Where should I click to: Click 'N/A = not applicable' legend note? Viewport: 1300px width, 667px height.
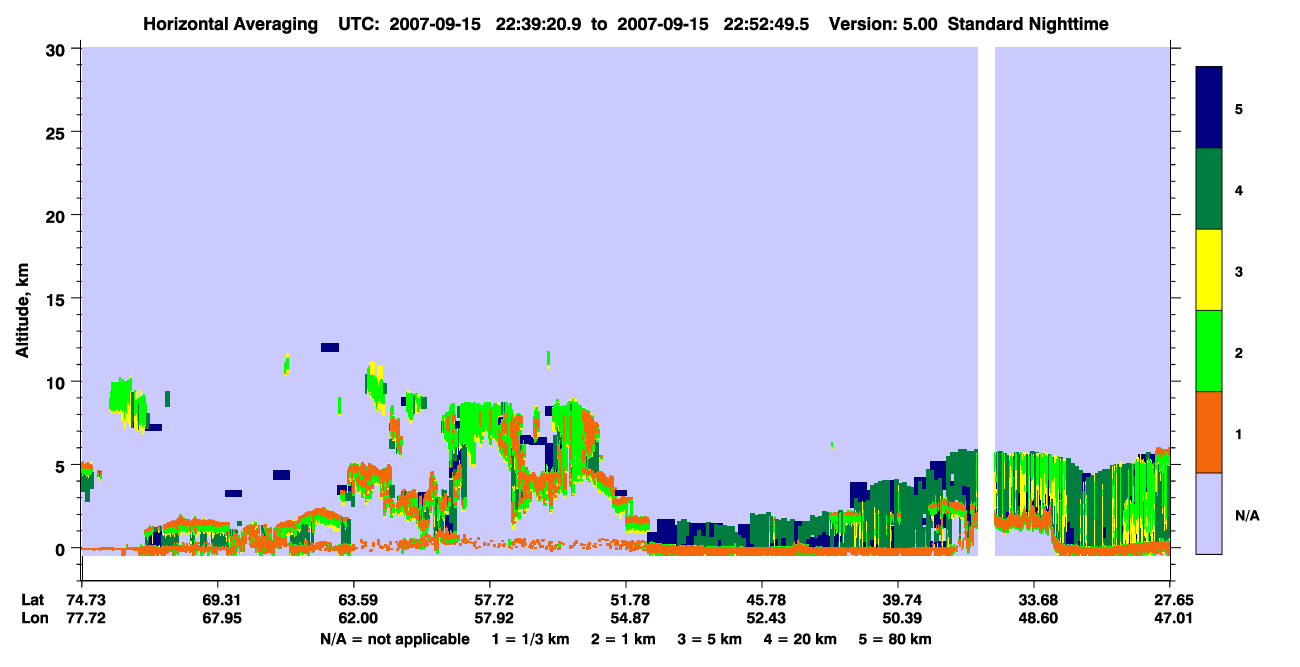pos(394,638)
